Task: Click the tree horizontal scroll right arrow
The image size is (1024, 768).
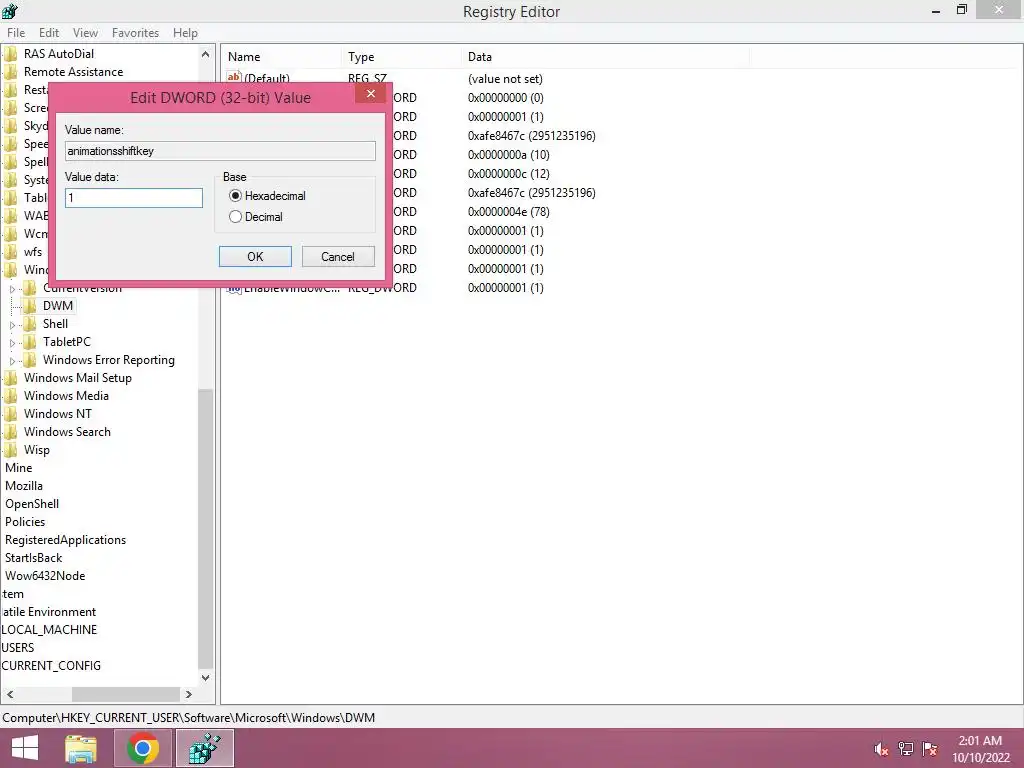Action: pos(189,694)
